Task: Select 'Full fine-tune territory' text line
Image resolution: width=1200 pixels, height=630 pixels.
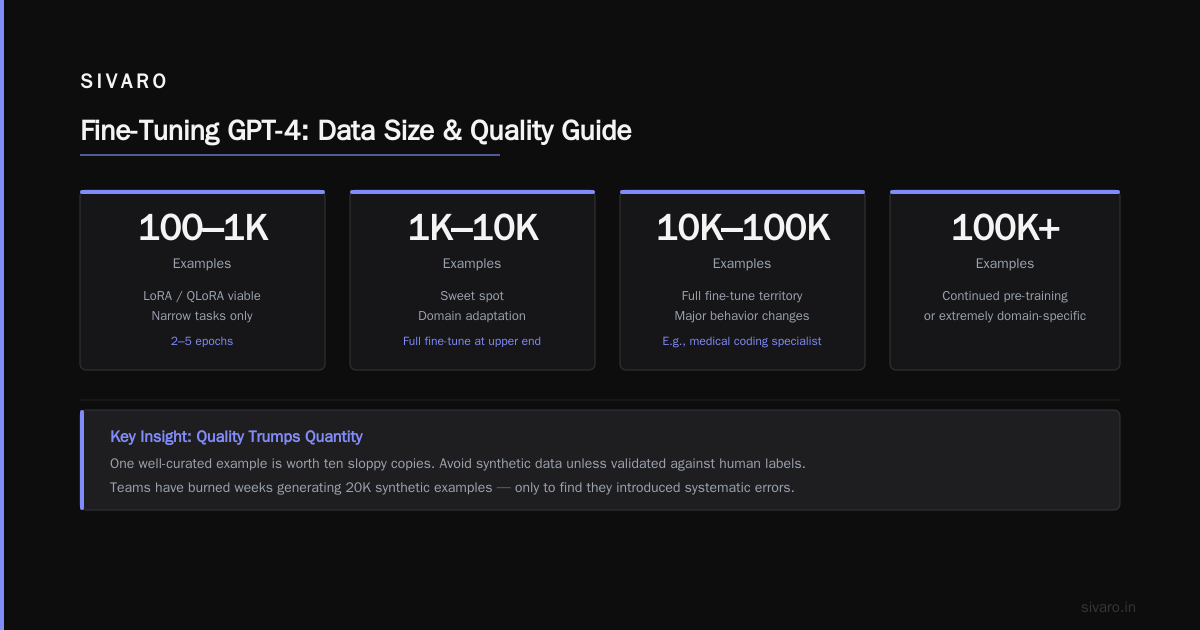Action: point(742,296)
